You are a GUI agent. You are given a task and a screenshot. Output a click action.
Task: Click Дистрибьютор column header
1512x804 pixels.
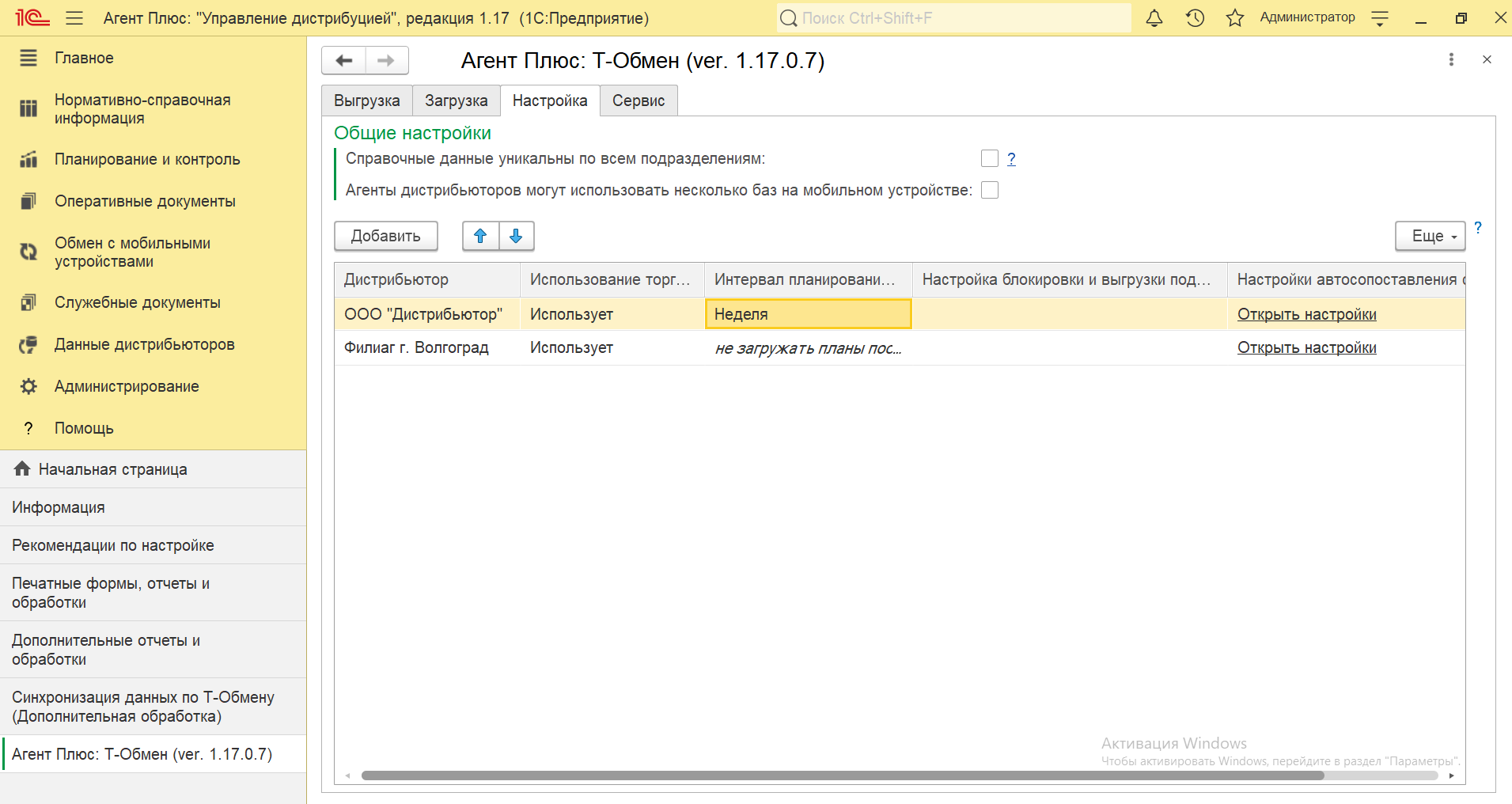427,279
